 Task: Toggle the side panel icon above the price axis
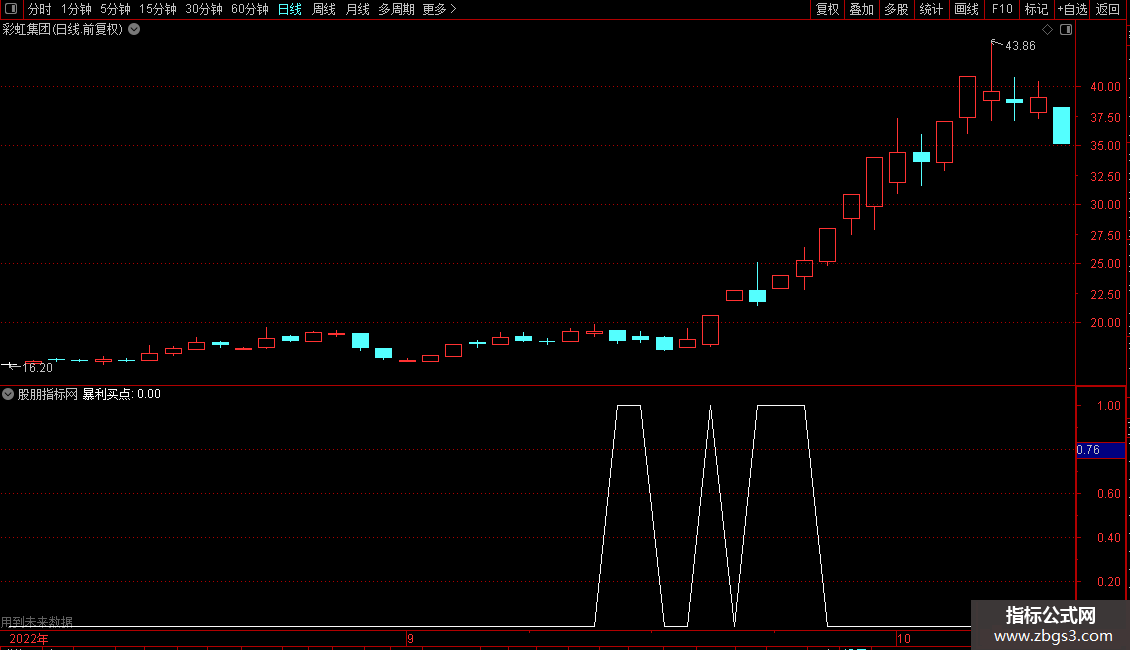tap(1066, 30)
